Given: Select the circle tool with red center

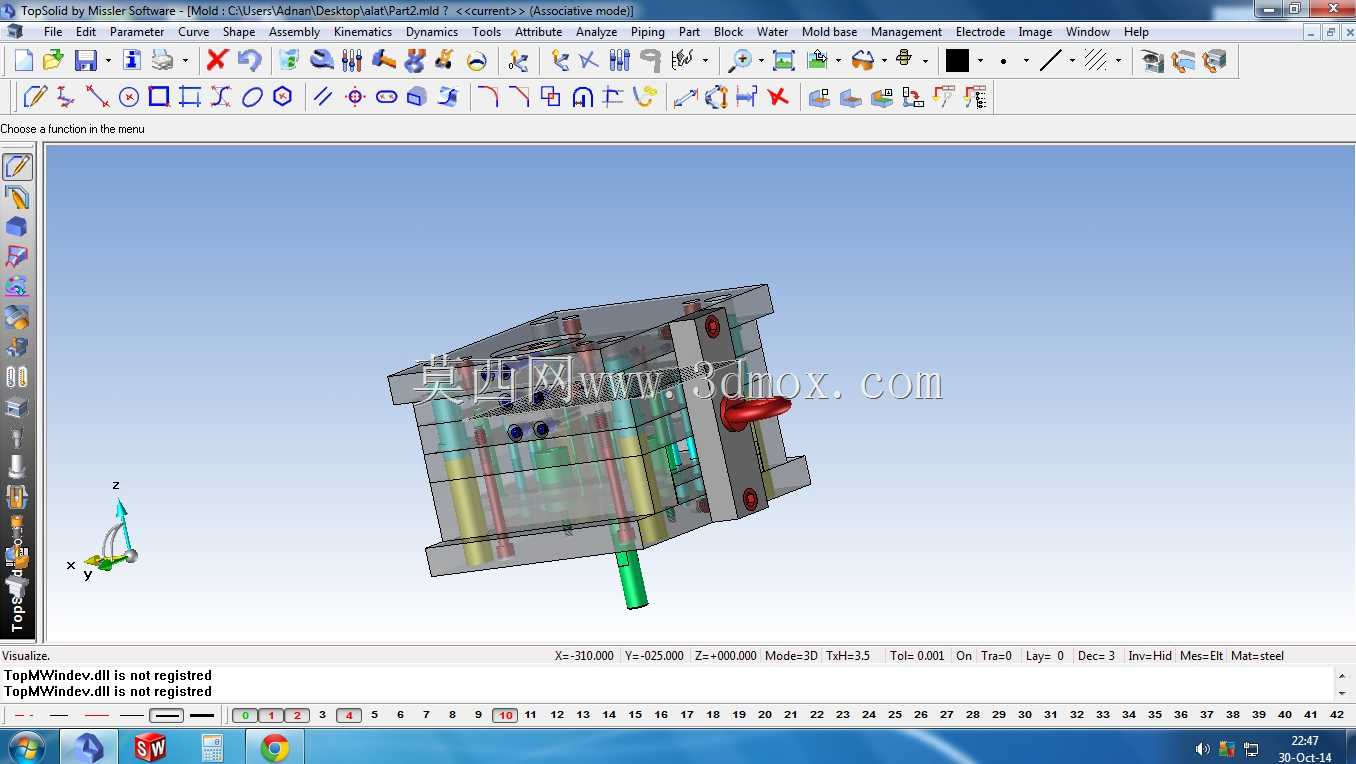Looking at the screenshot, I should [128, 97].
